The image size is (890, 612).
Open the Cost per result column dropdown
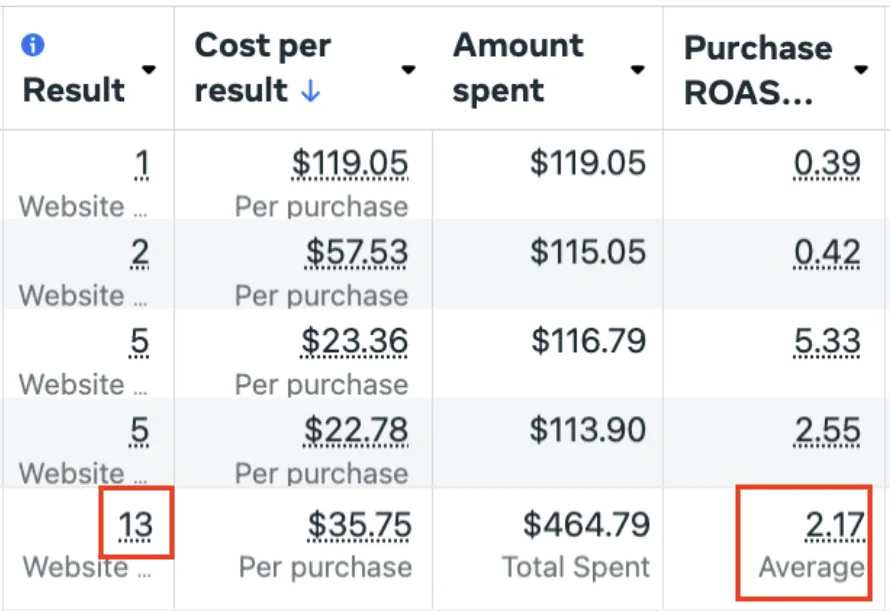[x=408, y=70]
